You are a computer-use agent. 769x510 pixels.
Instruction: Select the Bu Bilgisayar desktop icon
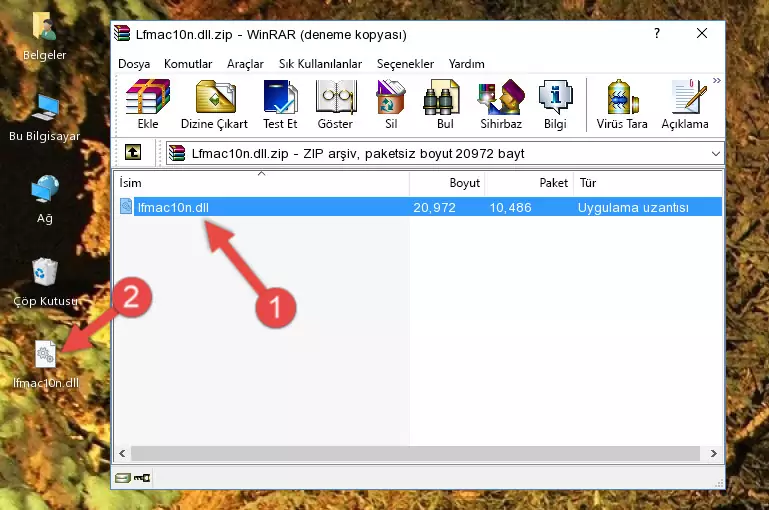click(x=44, y=118)
